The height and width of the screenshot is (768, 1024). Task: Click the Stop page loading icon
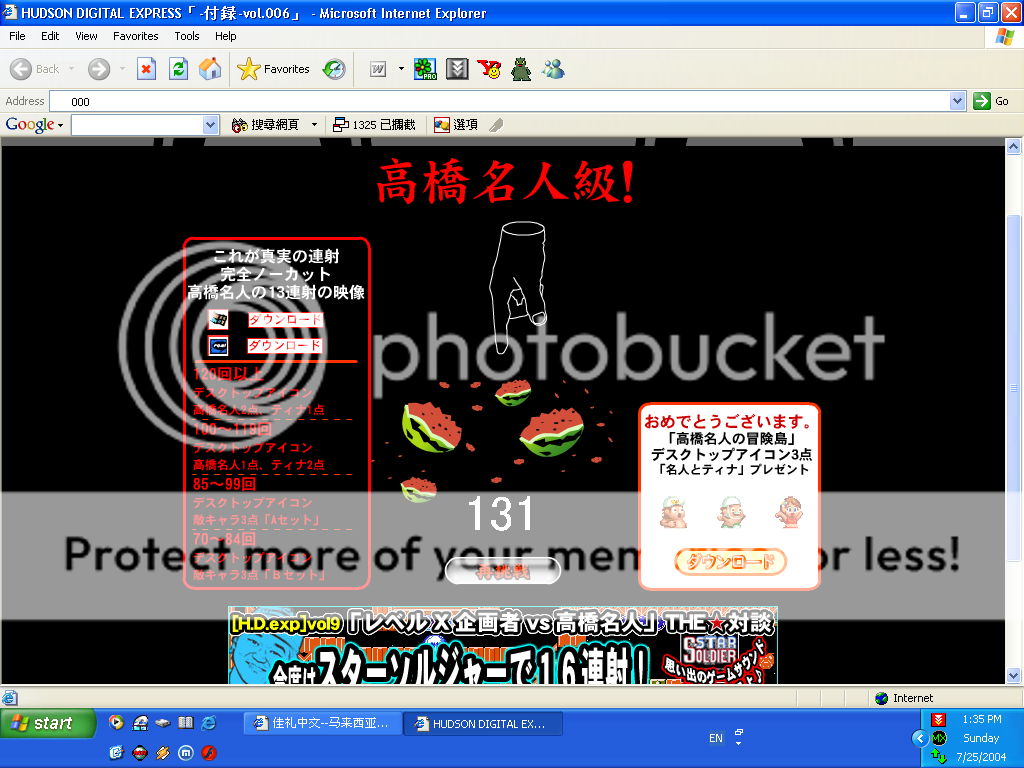pyautogui.click(x=146, y=69)
